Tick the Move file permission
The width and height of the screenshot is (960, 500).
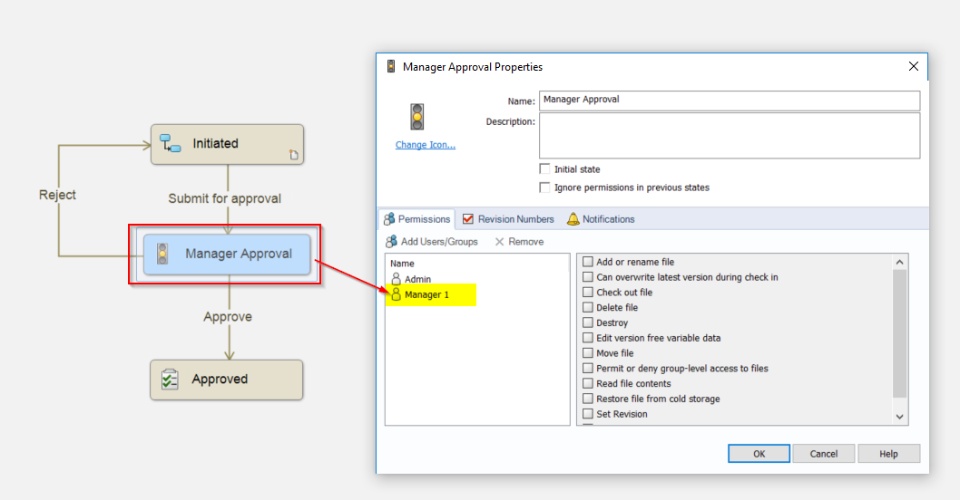[x=588, y=353]
